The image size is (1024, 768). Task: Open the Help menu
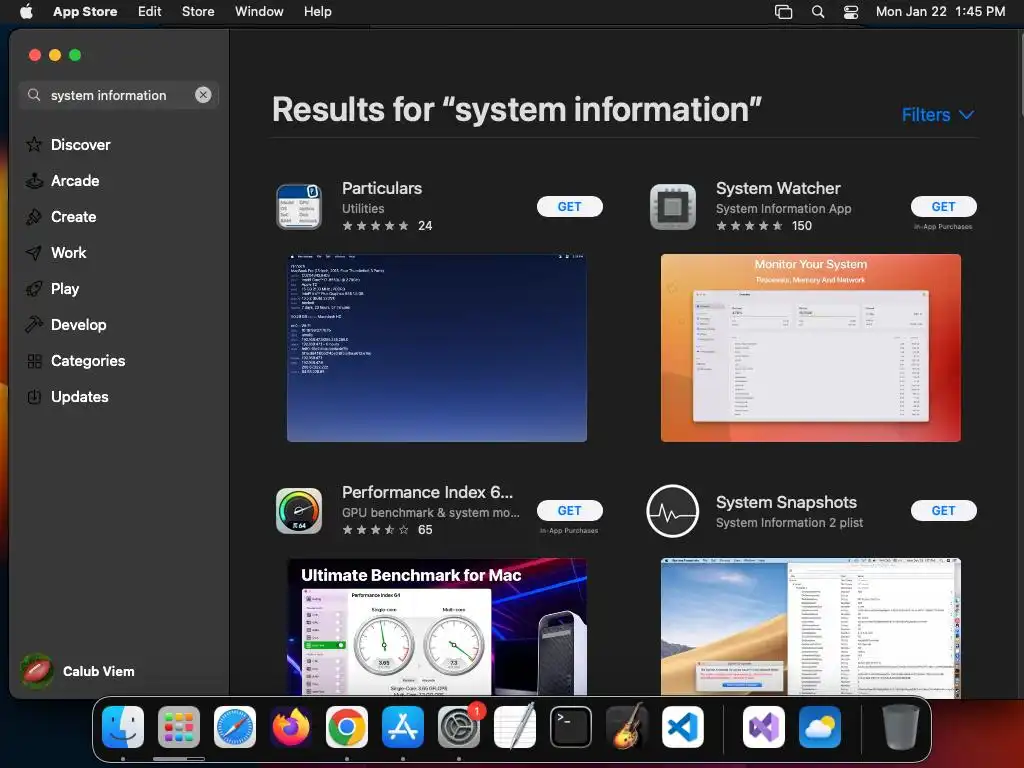tap(317, 11)
